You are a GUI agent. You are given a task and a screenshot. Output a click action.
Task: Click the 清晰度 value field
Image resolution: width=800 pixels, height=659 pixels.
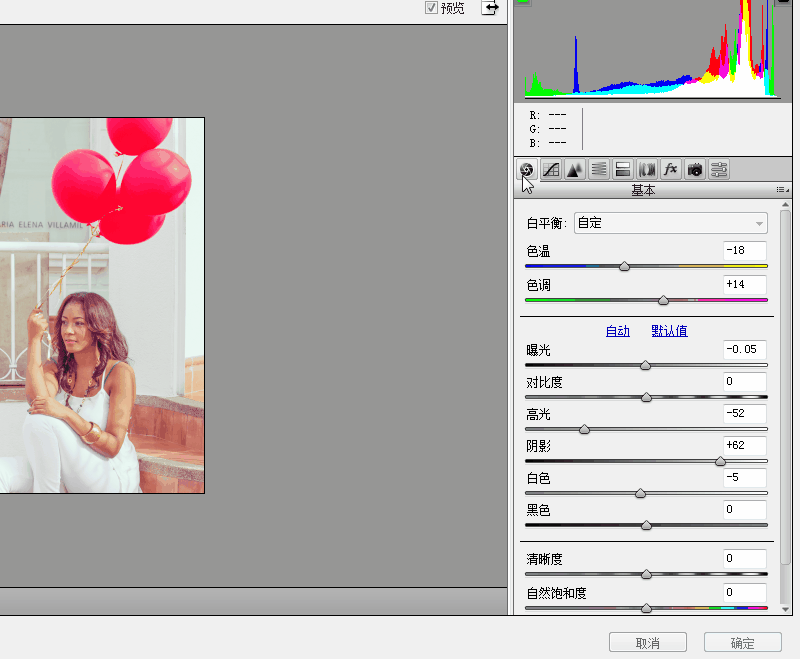click(745, 559)
